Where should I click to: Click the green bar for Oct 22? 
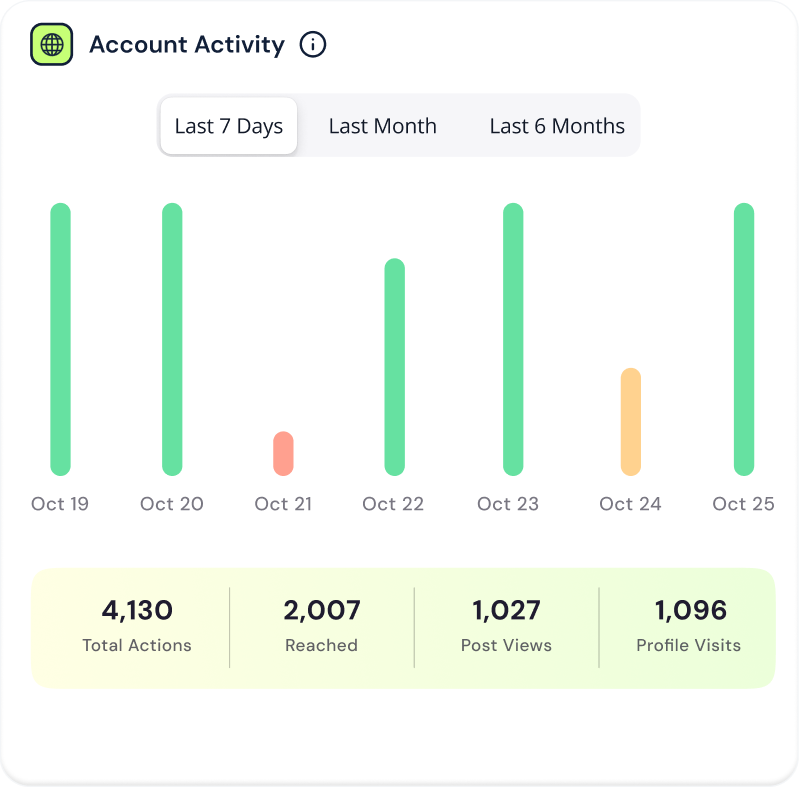pyautogui.click(x=394, y=367)
